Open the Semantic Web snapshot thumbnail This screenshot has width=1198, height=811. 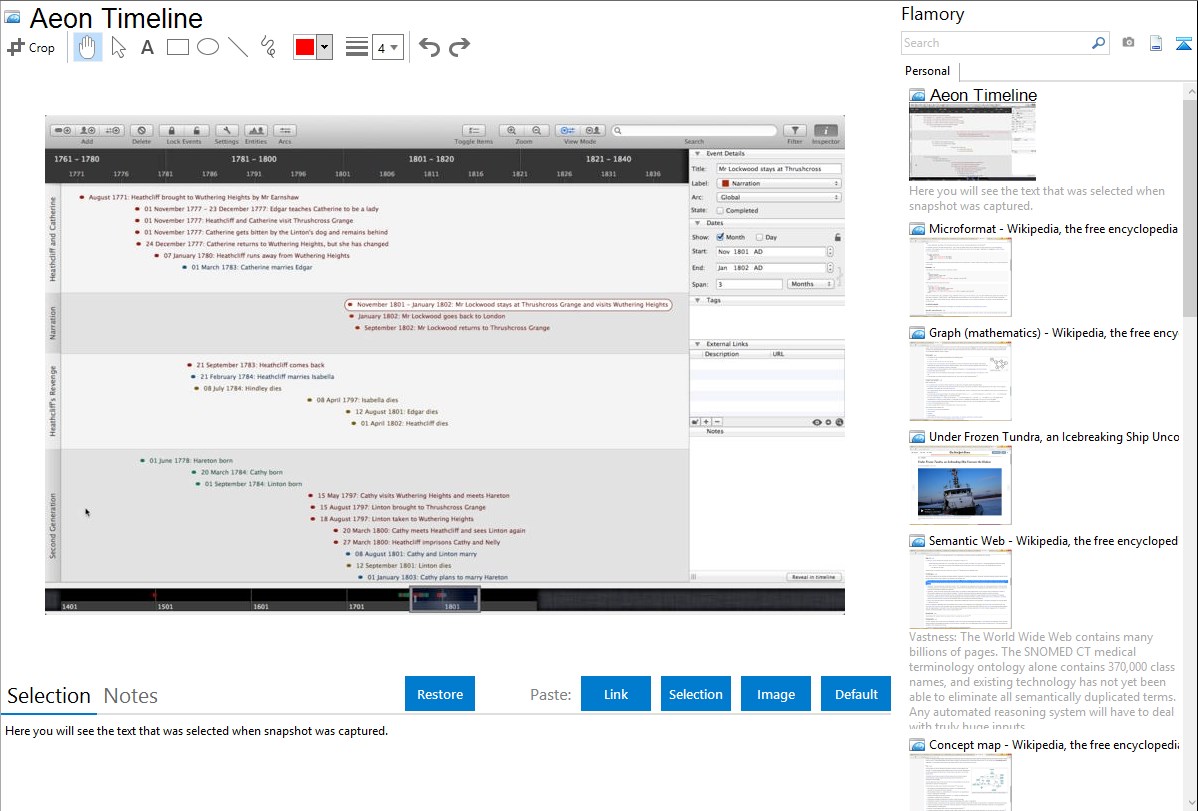click(960, 589)
